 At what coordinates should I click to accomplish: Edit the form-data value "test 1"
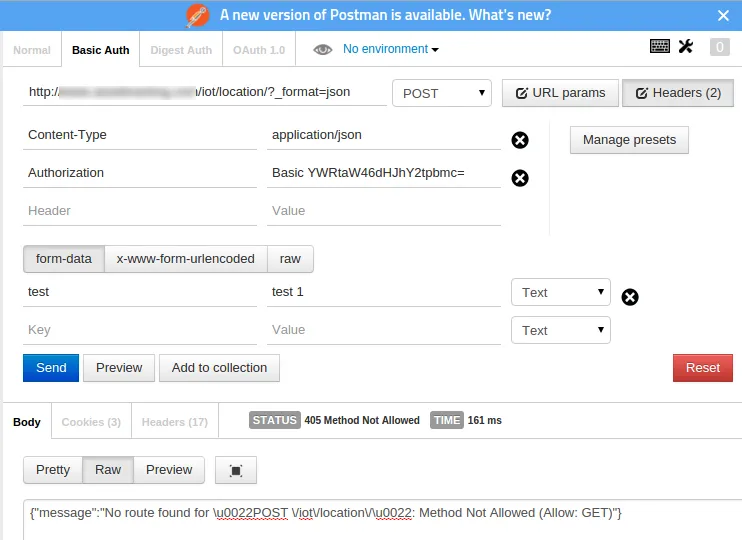click(384, 292)
